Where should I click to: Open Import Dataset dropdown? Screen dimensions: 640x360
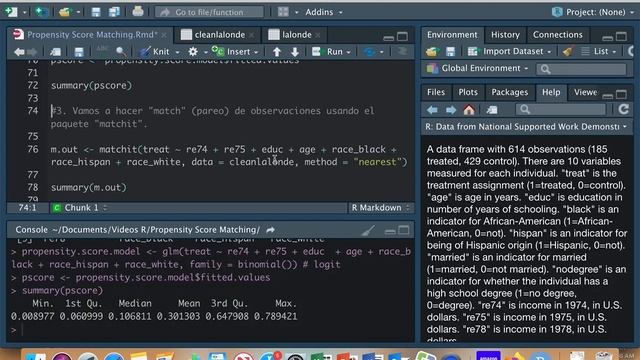509,51
